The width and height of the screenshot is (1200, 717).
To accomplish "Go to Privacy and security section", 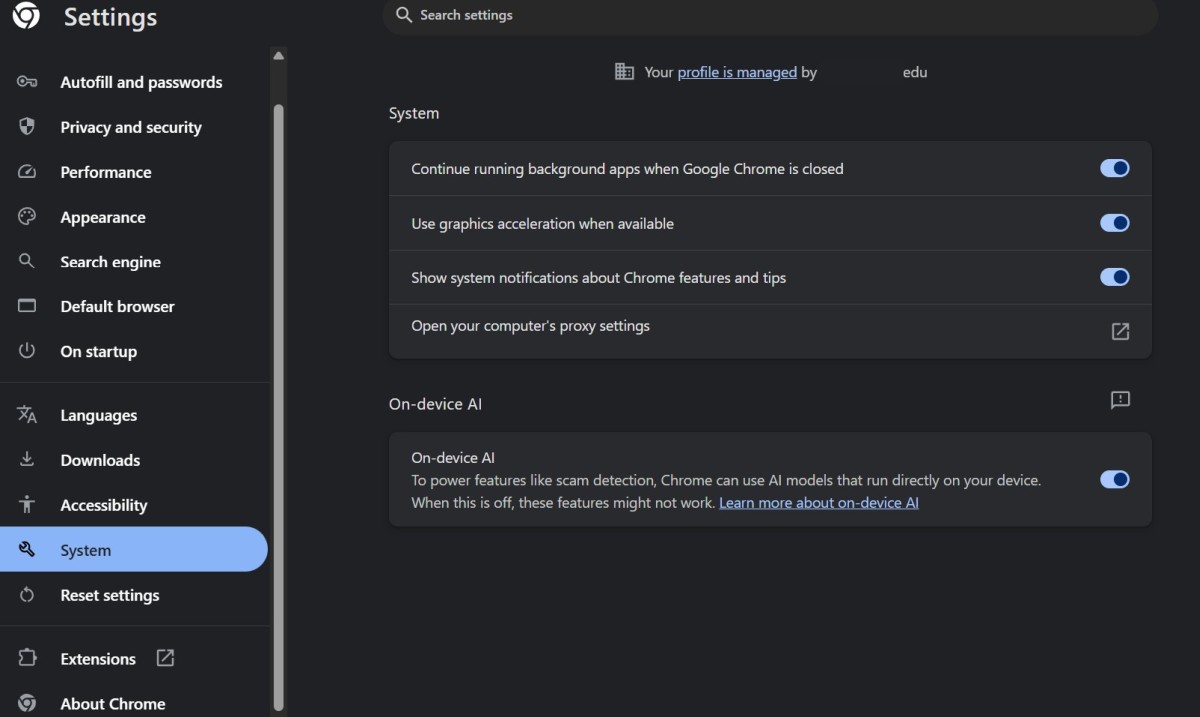I will tap(134, 127).
